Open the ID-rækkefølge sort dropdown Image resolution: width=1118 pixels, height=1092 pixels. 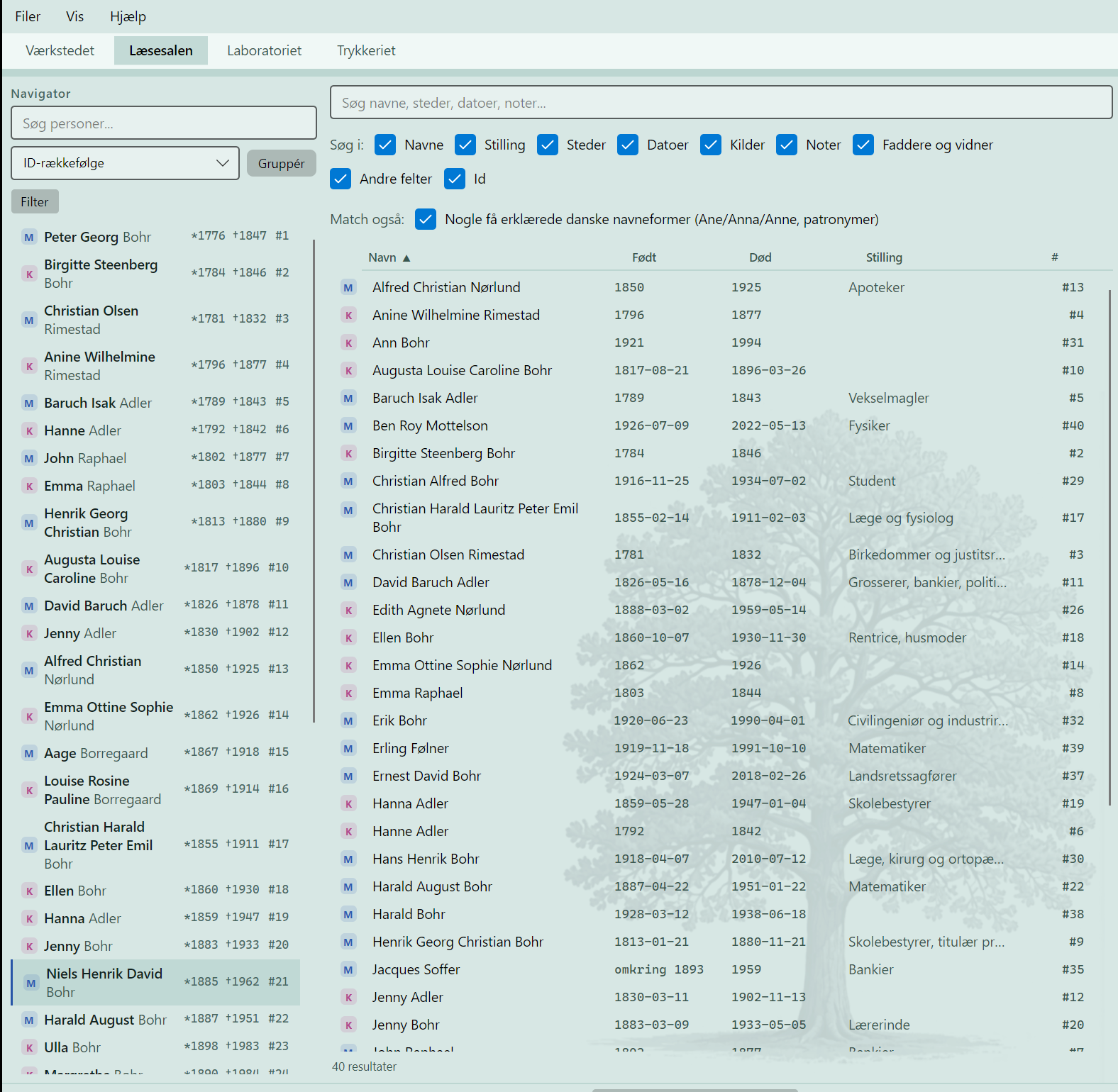[126, 163]
